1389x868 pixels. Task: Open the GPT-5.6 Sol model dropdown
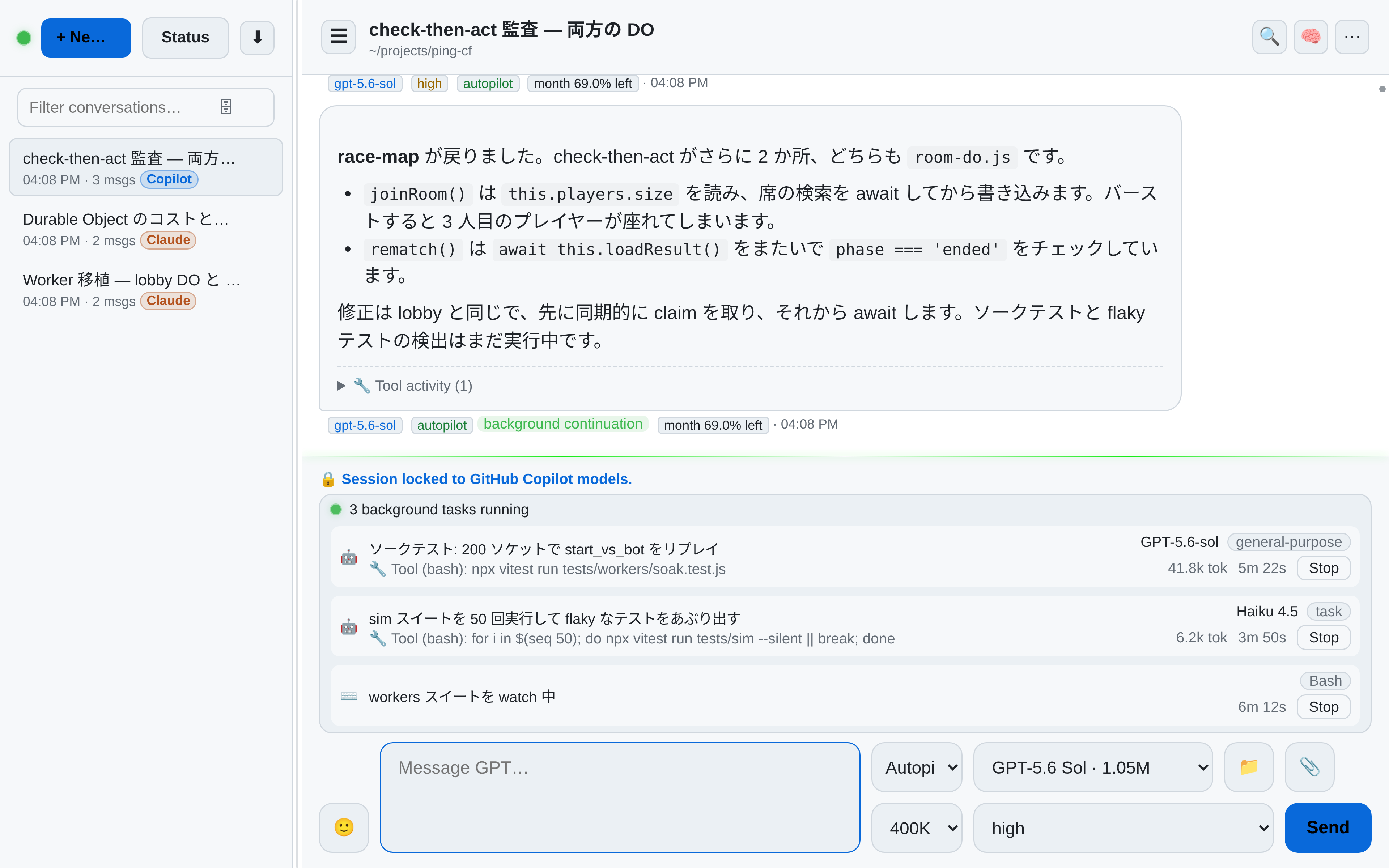pos(1093,767)
